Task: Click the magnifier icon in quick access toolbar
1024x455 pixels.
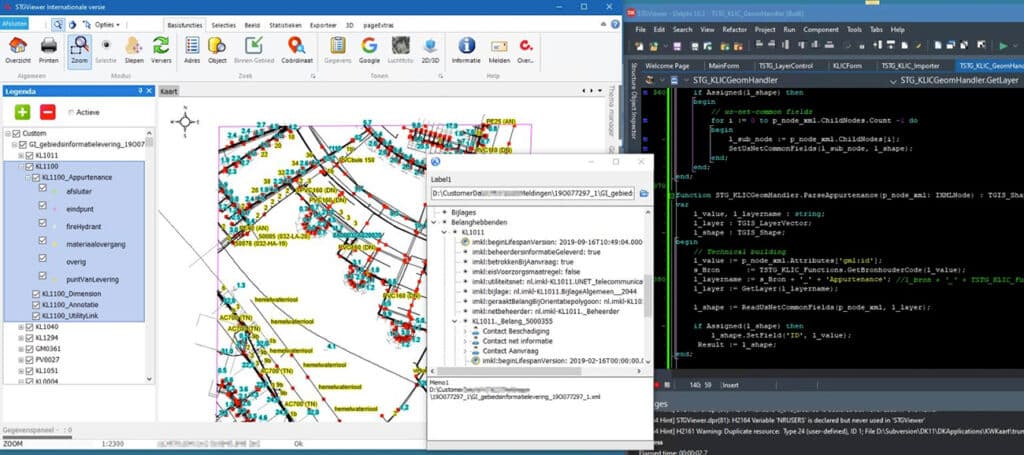Action: point(58,24)
